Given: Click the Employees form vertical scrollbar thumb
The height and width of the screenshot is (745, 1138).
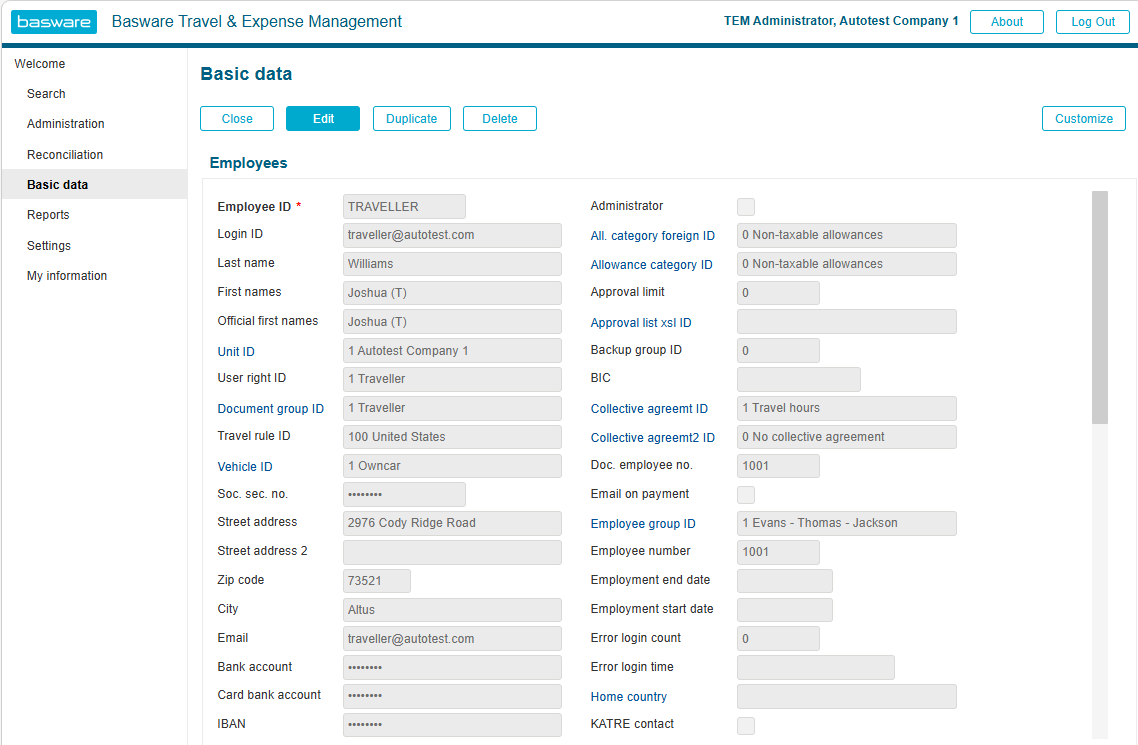Looking at the screenshot, I should tap(1100, 308).
